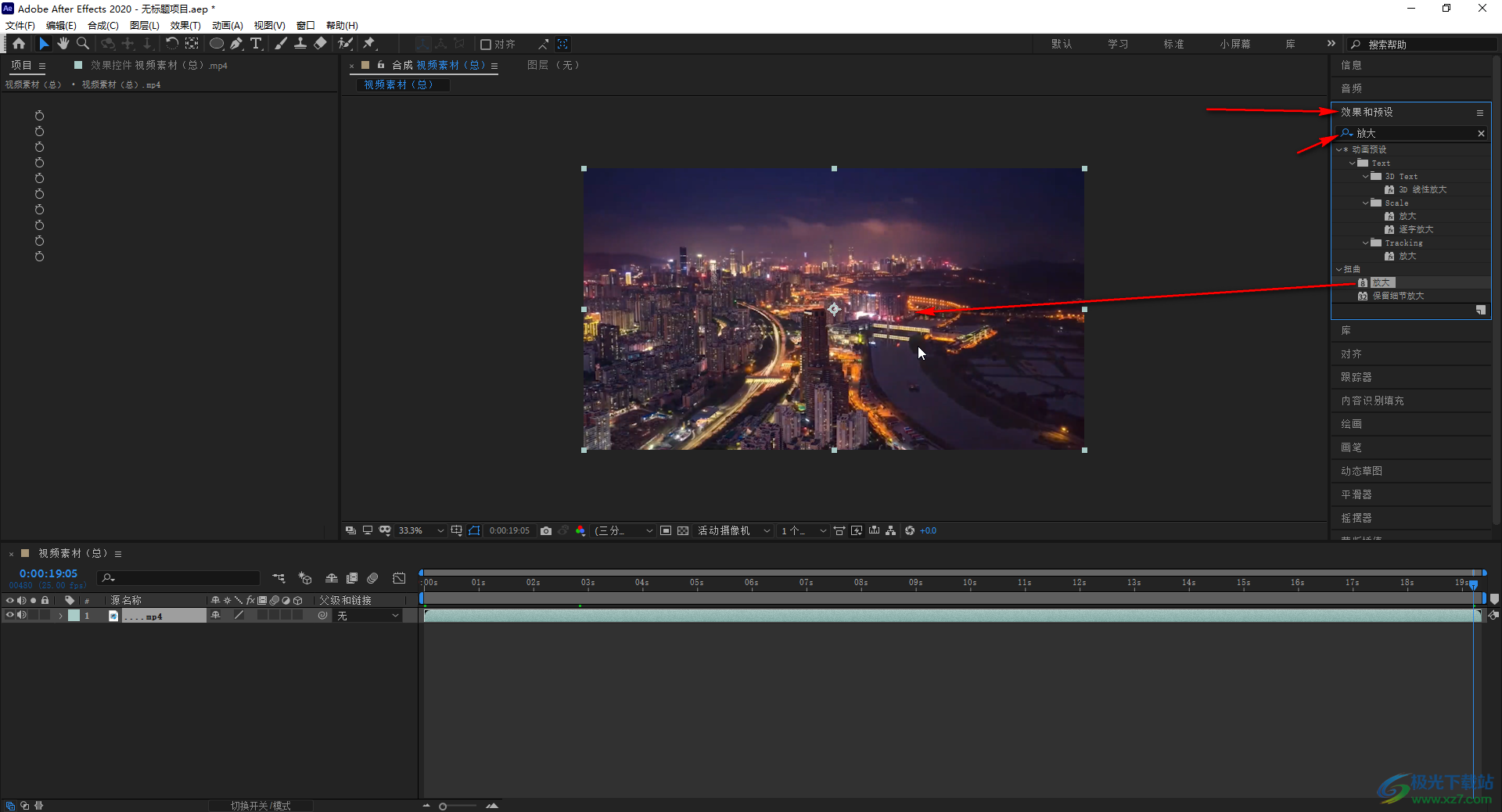Toggle lock switch for layer 1
The width and height of the screenshot is (1502, 812).
coord(45,616)
